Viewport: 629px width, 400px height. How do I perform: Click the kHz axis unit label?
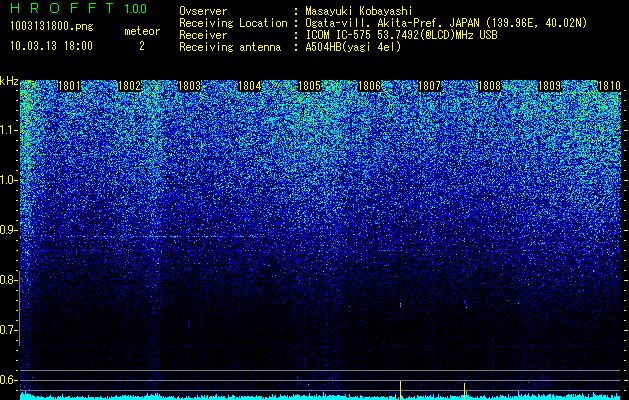(9, 81)
